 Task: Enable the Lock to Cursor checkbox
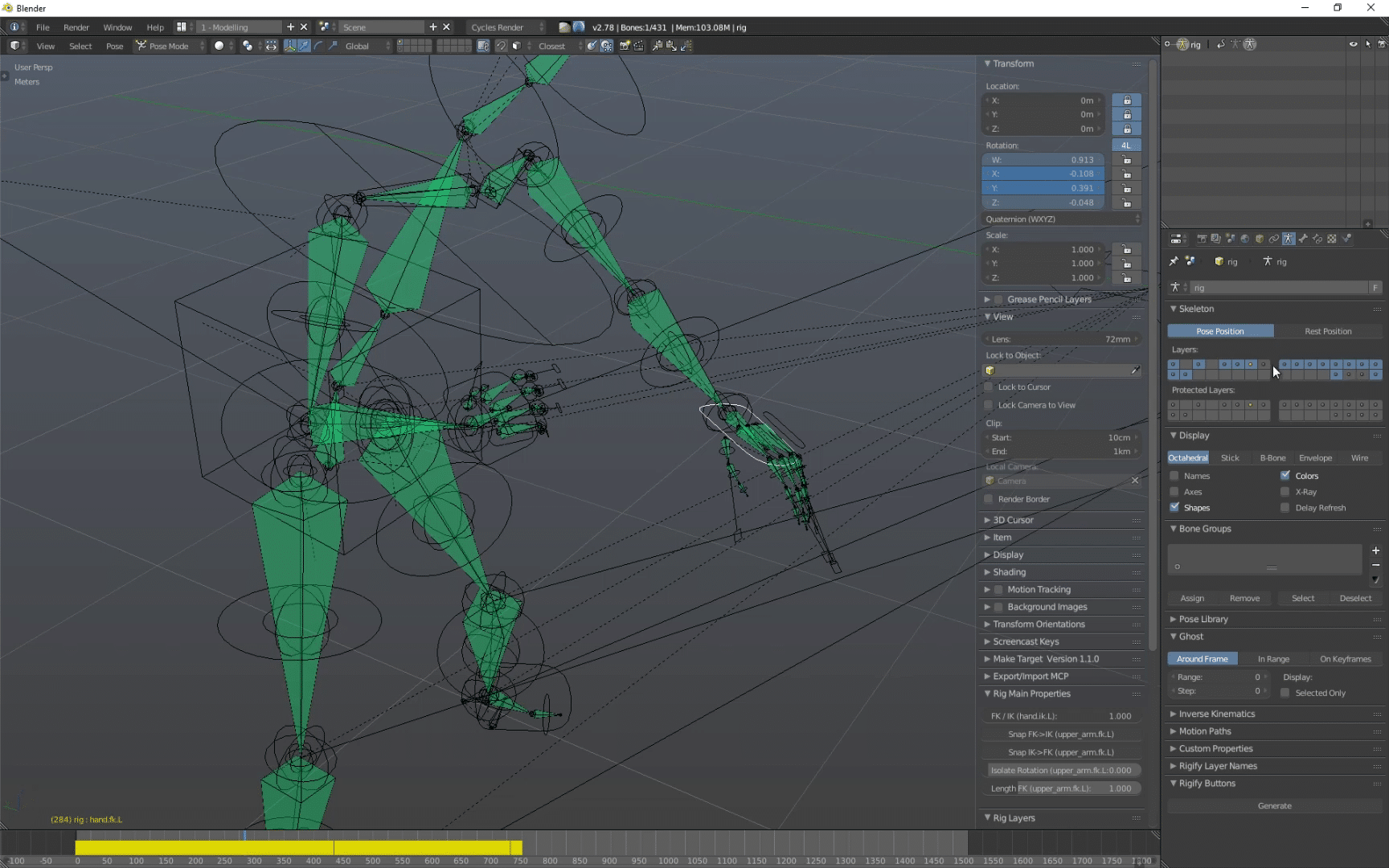point(989,387)
